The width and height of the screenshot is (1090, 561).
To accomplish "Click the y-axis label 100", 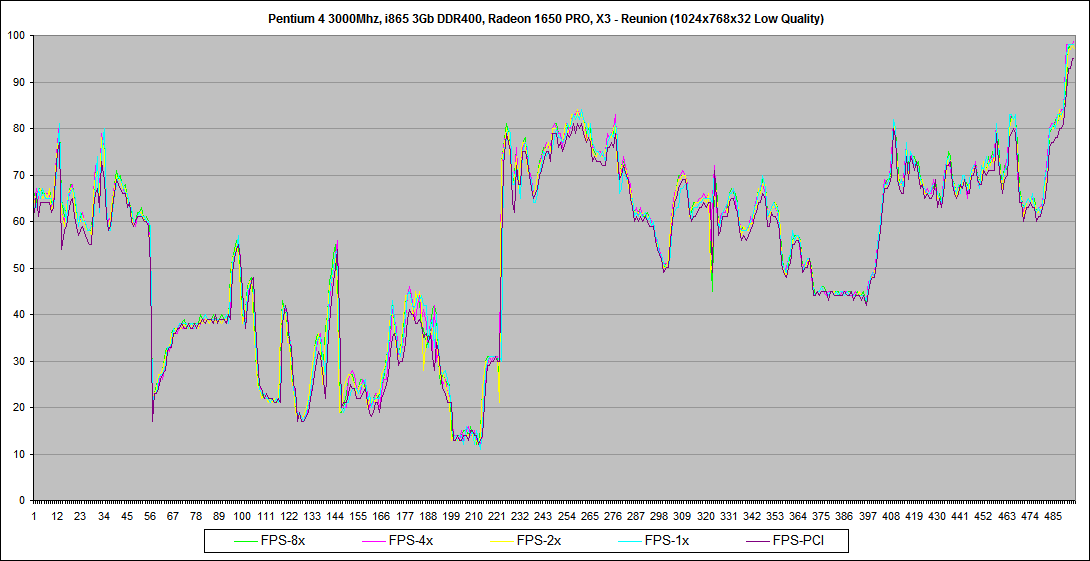I will [x=17, y=35].
